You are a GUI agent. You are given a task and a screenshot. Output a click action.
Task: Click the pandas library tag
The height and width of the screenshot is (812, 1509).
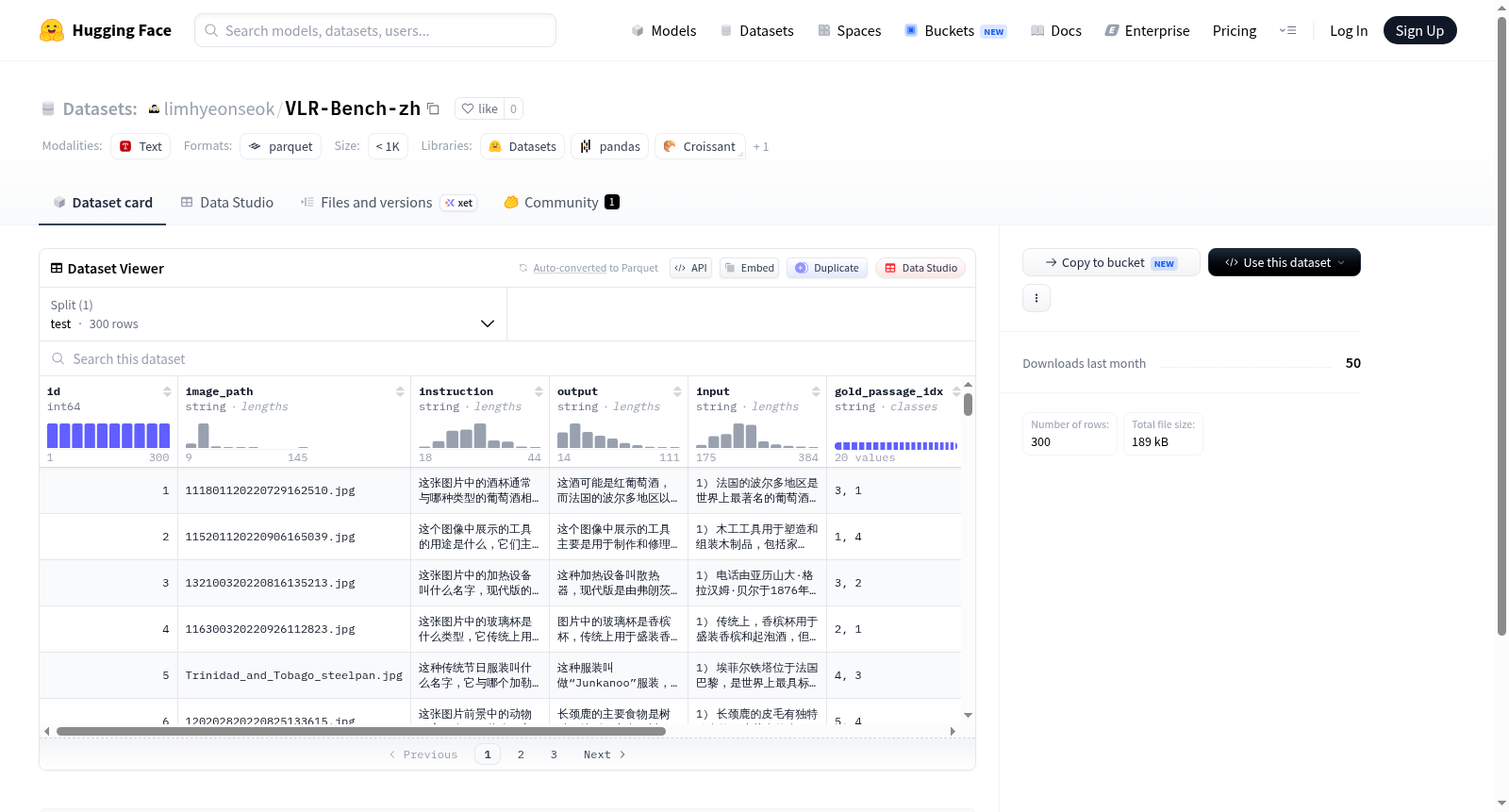[609, 147]
